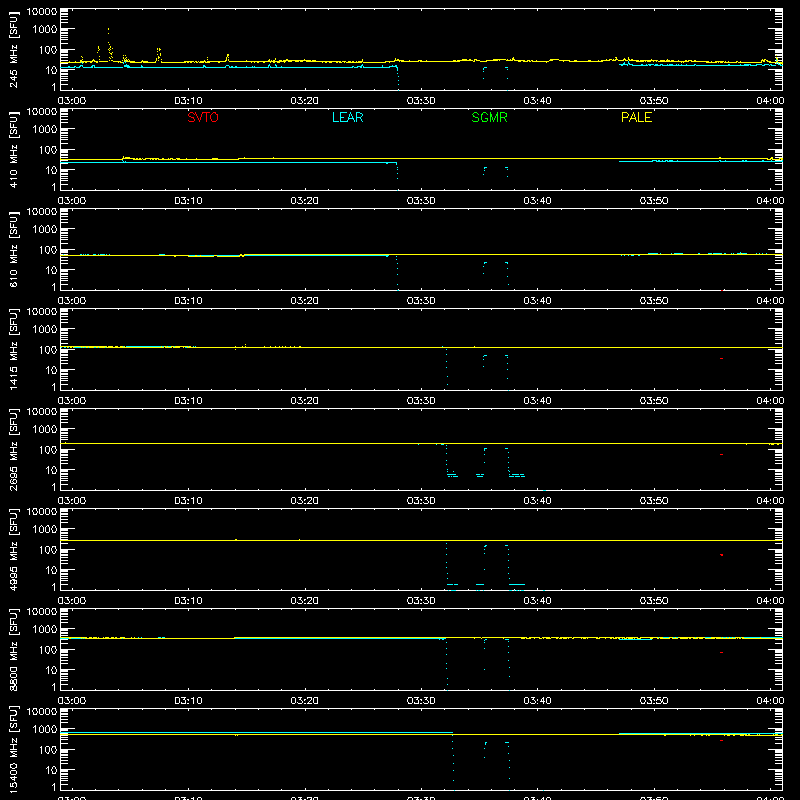
Task: Click the 10000 y-axis value on 8800 MHz panel
Action: point(42,611)
